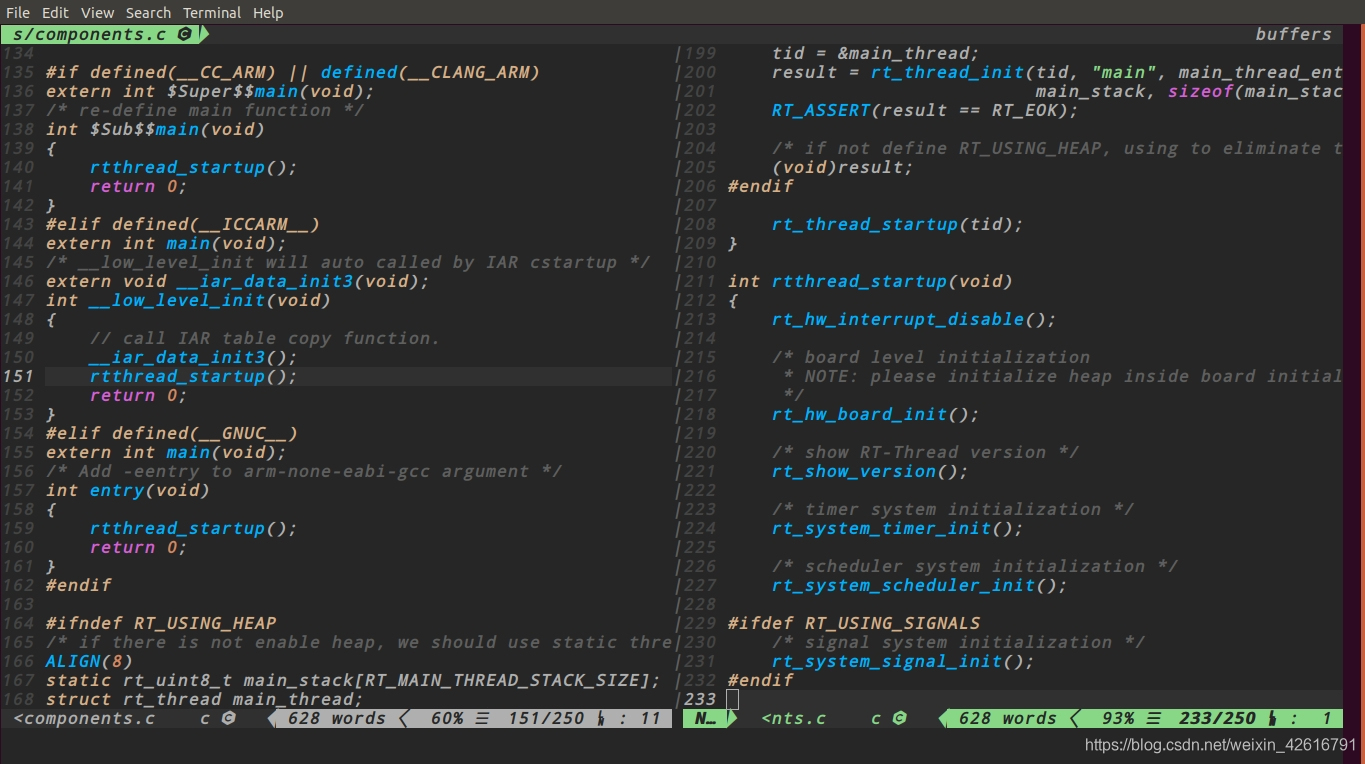Click #elif defined(__ICCARM__) line

[183, 225]
